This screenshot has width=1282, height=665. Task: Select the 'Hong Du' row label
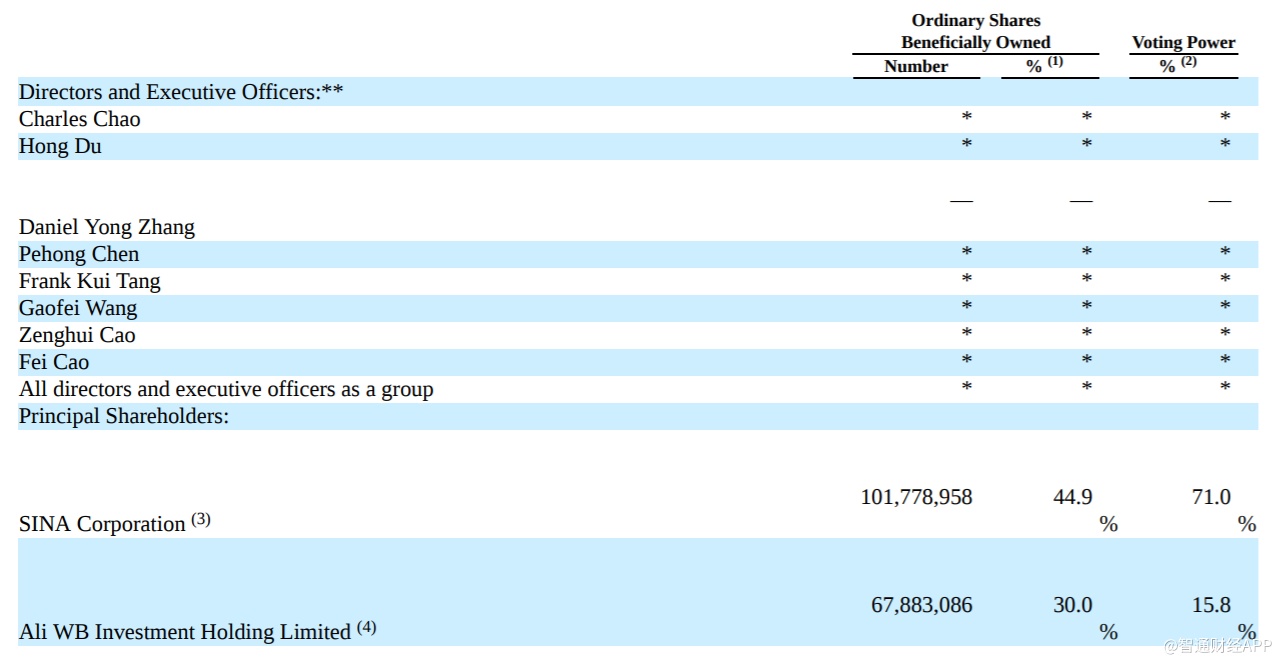click(x=60, y=146)
